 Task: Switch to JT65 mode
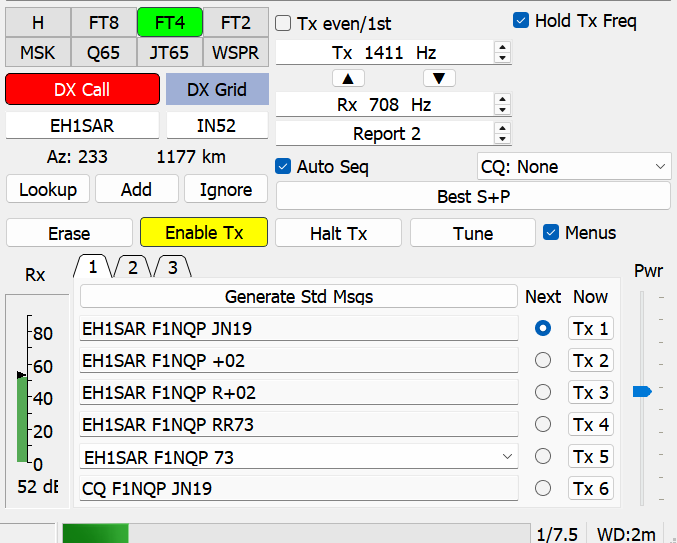click(170, 53)
